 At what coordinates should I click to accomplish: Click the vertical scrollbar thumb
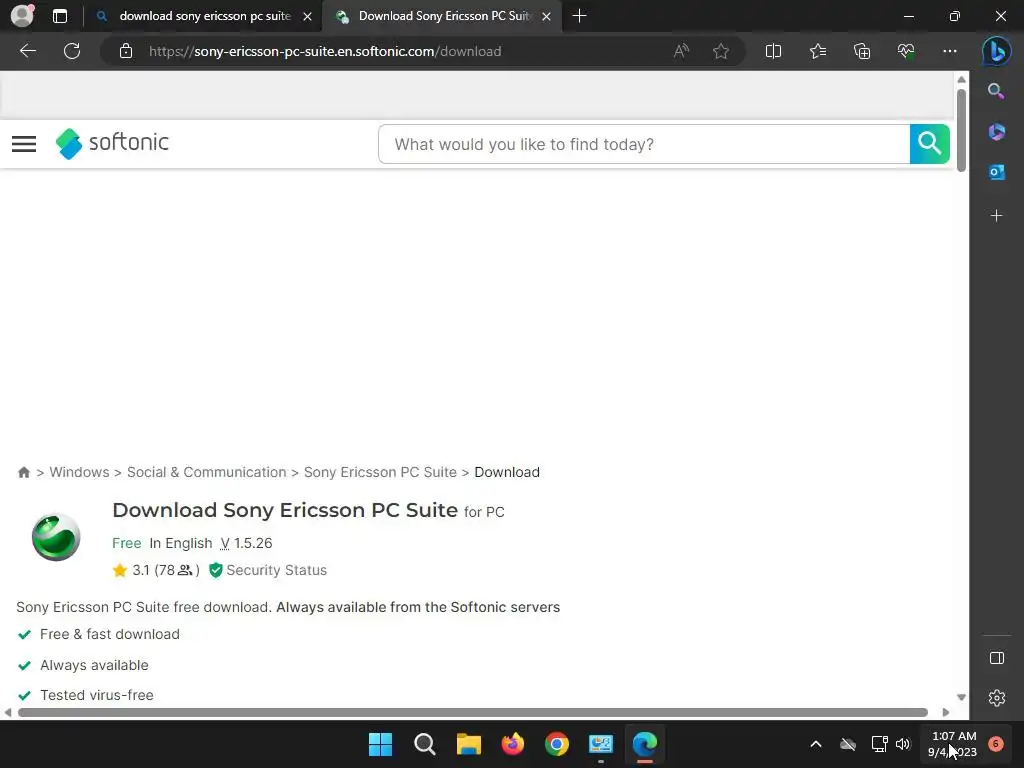[x=961, y=129]
